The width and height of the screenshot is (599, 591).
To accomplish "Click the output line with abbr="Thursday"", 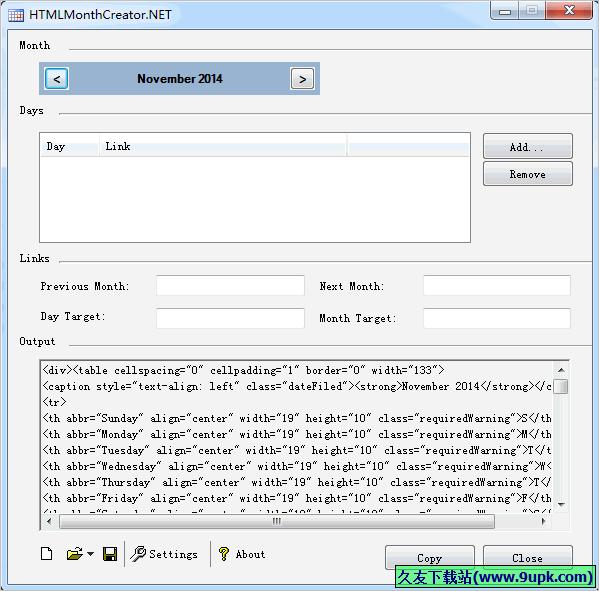I will (297, 483).
